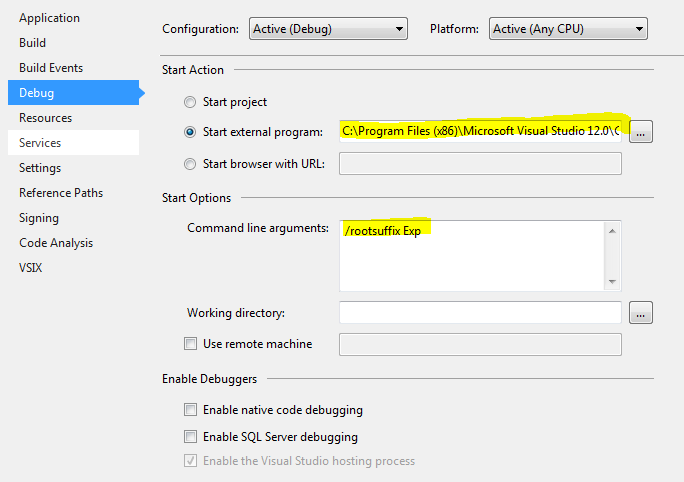Click the remote machine name field
The height and width of the screenshot is (482, 684).
pyautogui.click(x=480, y=345)
